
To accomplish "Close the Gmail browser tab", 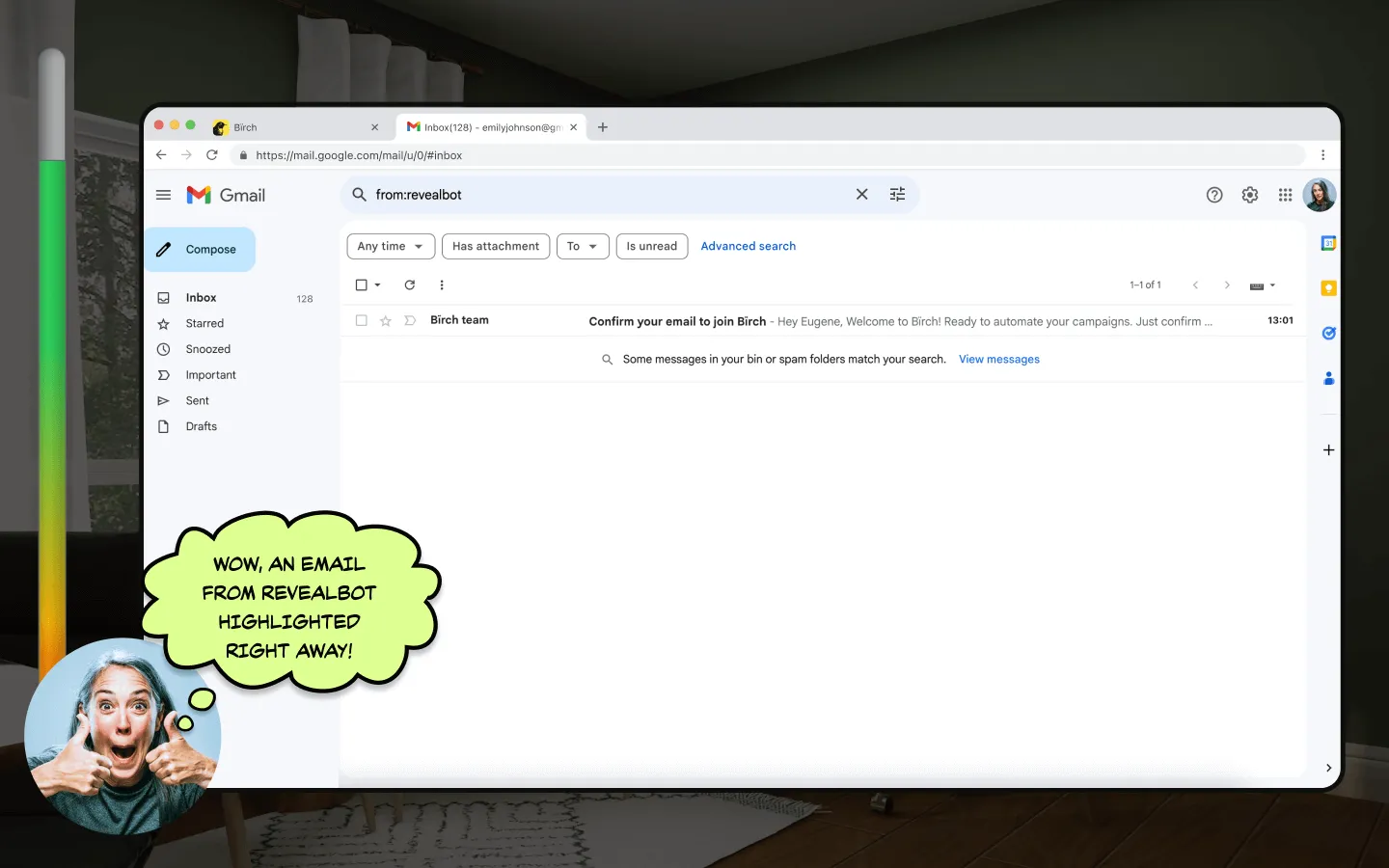I will pos(573,127).
